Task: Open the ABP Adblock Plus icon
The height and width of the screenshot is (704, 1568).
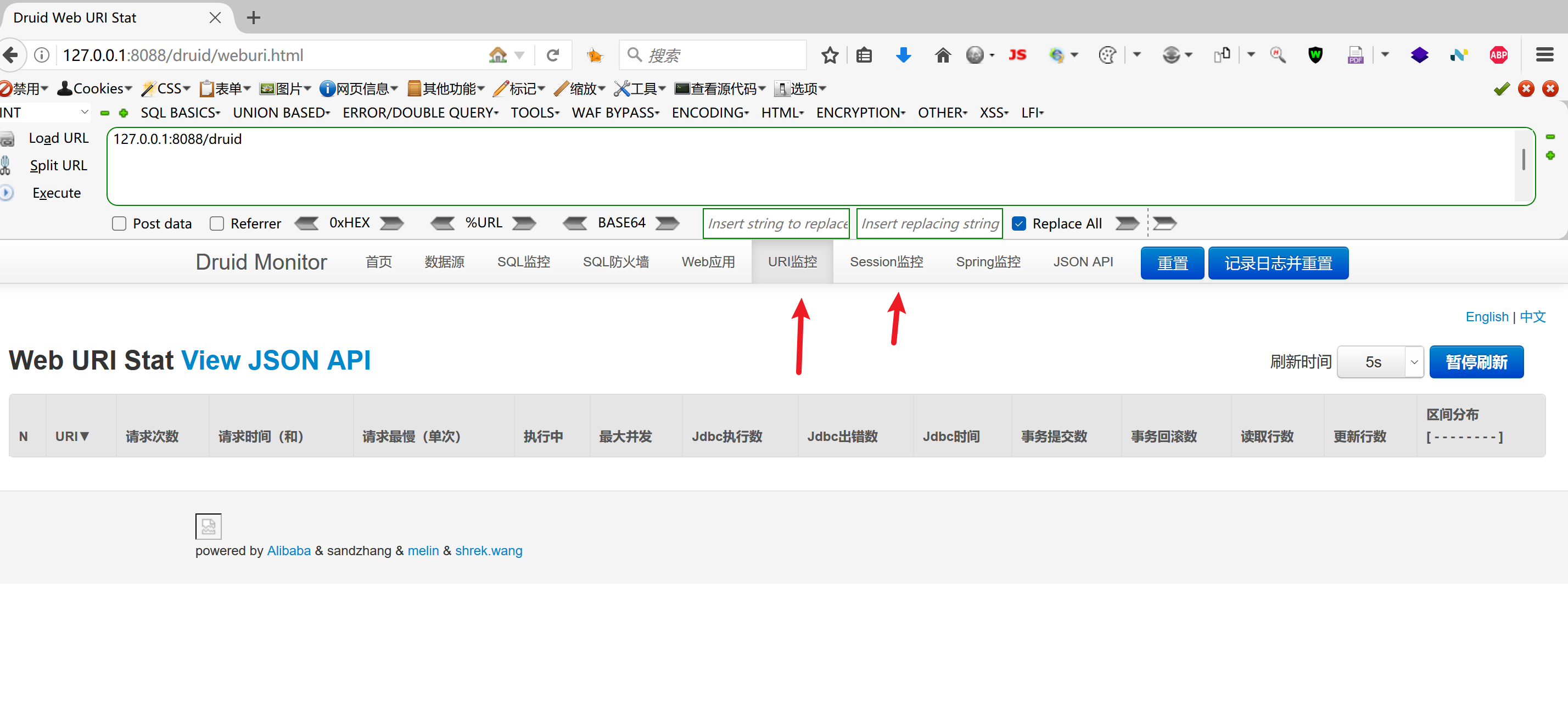Action: [x=1498, y=55]
